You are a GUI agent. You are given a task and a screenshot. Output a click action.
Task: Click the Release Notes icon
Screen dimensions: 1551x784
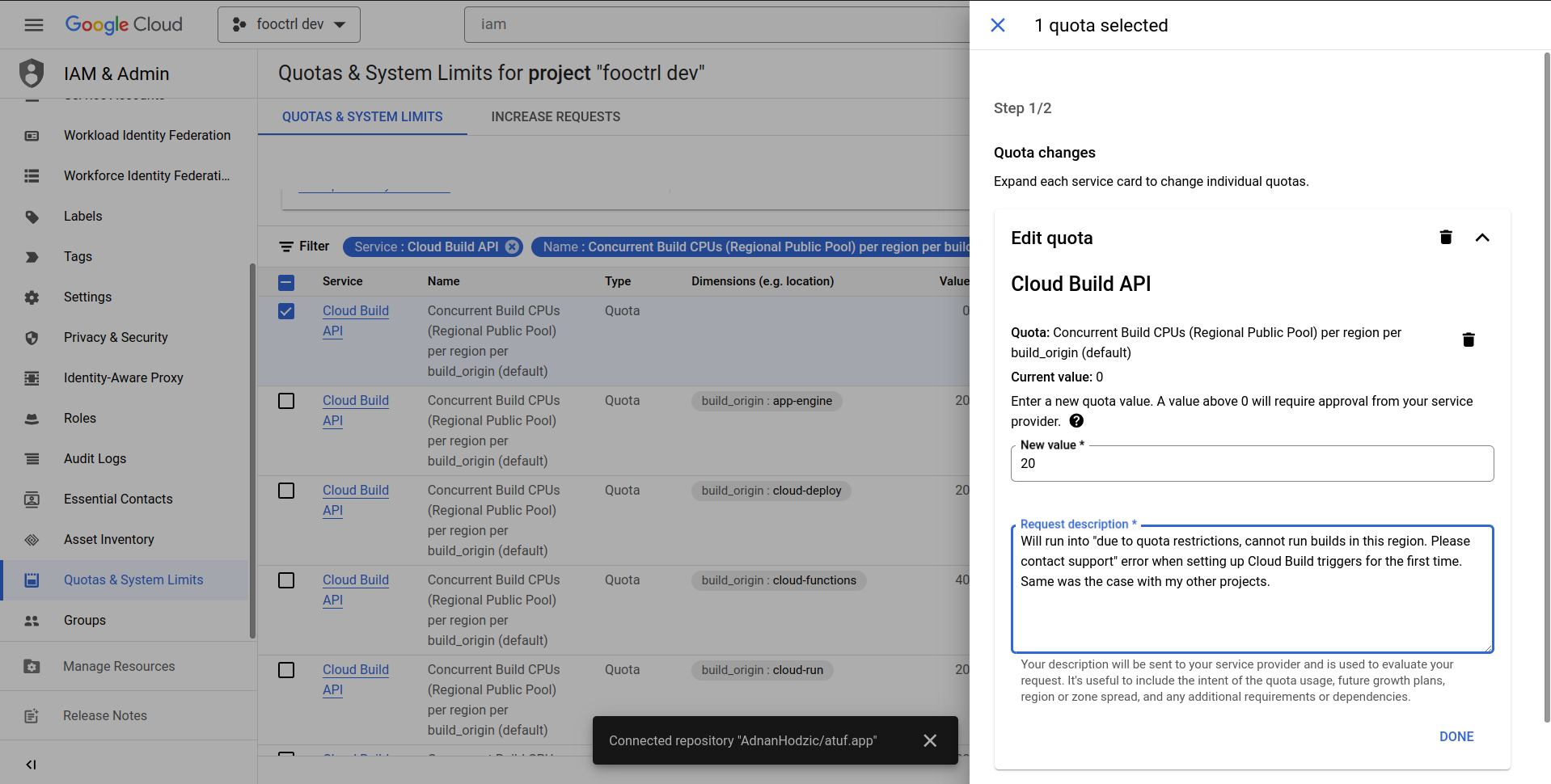pos(32,716)
